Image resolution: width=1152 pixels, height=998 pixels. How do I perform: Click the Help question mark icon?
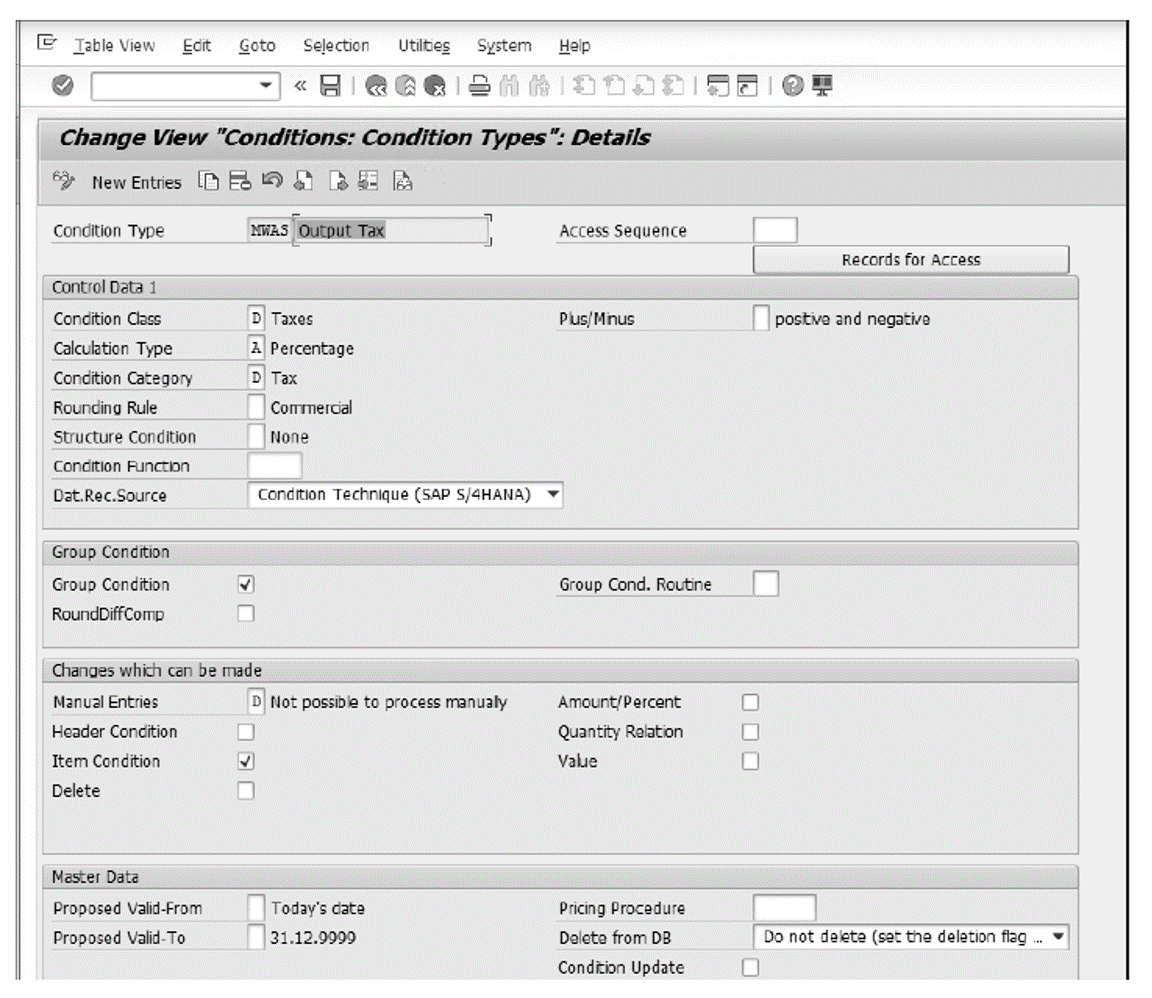point(792,86)
